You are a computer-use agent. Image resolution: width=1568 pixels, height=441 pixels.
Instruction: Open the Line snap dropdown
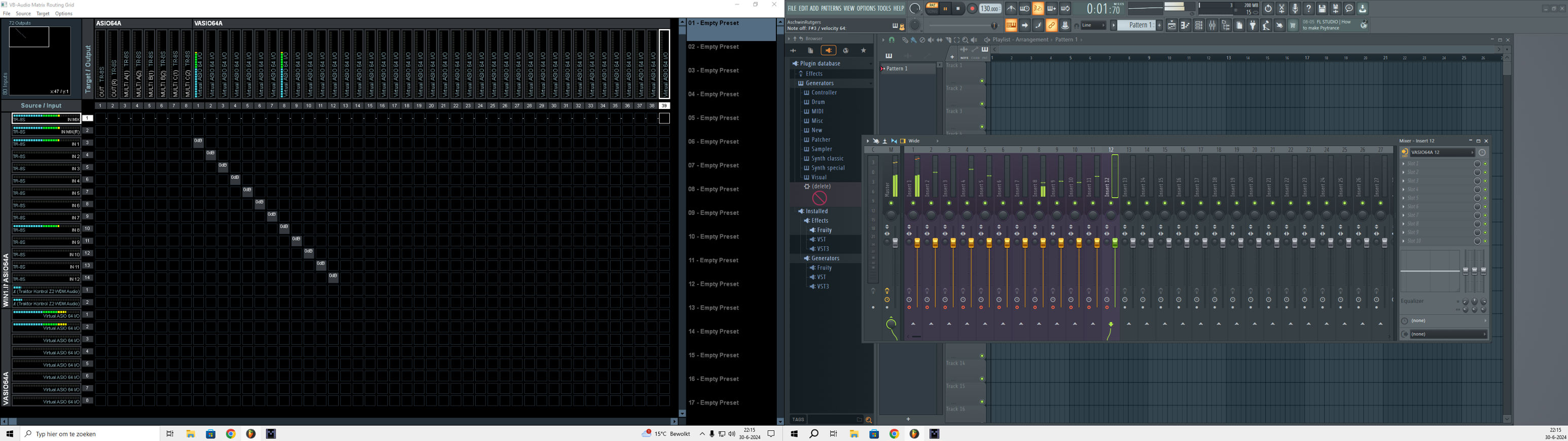pyautogui.click(x=1093, y=25)
